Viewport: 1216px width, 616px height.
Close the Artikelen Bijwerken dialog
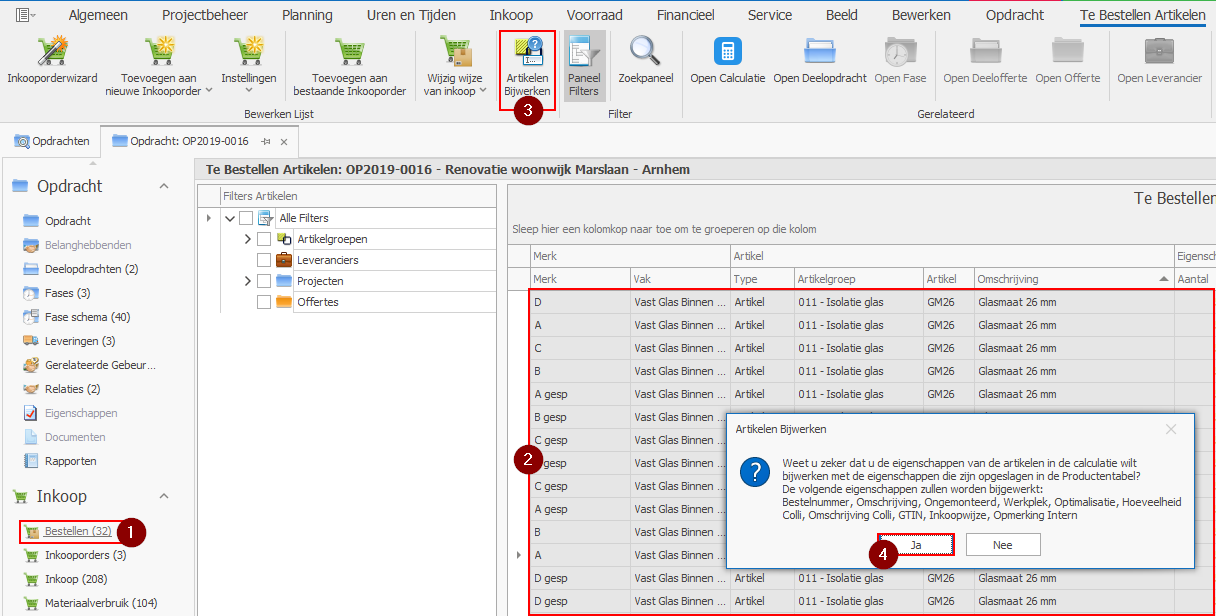click(x=1171, y=429)
